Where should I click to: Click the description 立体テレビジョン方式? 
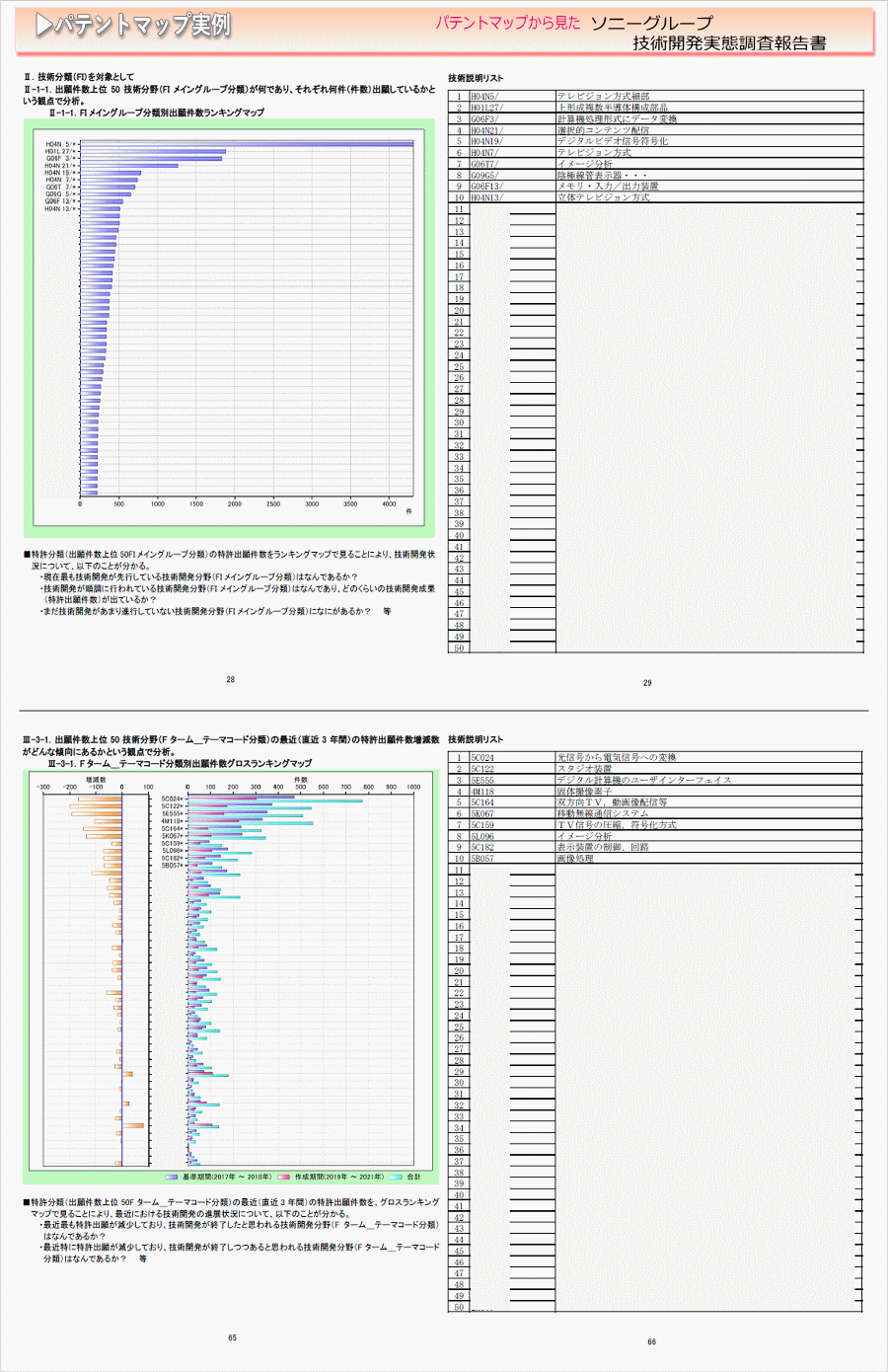603,197
